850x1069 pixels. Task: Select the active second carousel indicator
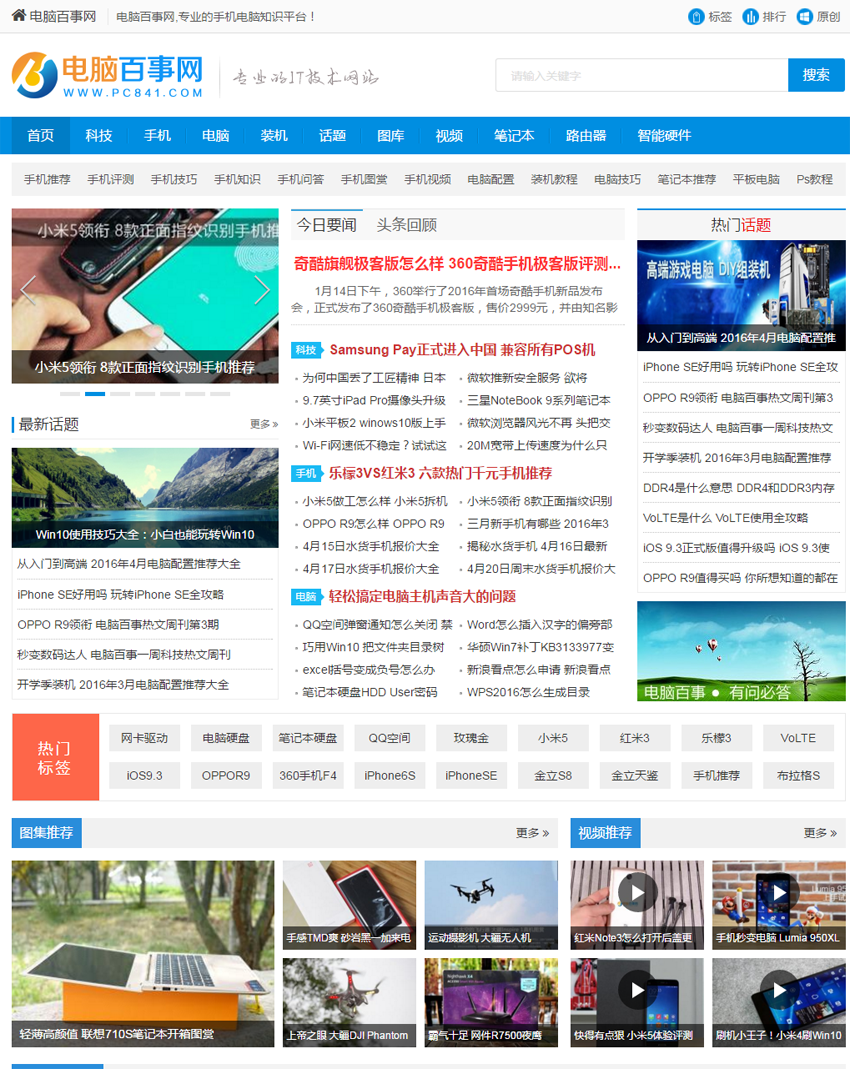click(95, 394)
